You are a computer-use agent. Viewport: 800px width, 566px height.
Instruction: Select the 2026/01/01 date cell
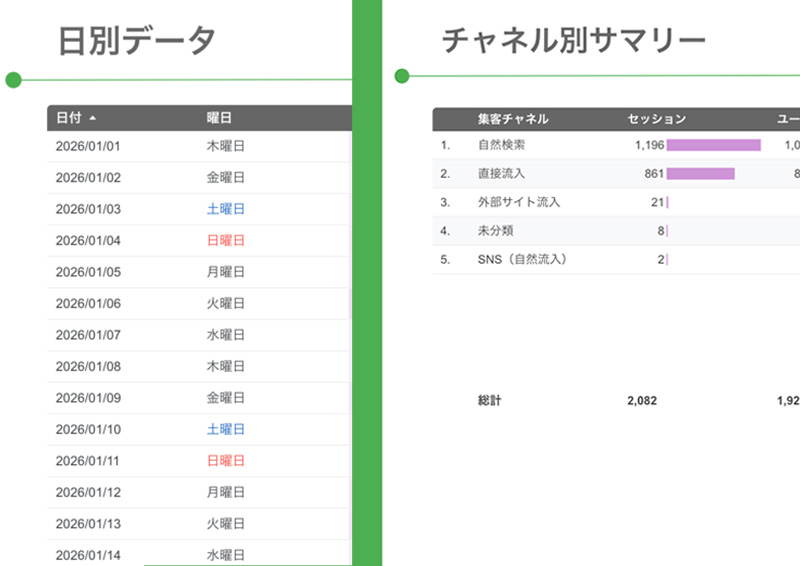(x=88, y=146)
